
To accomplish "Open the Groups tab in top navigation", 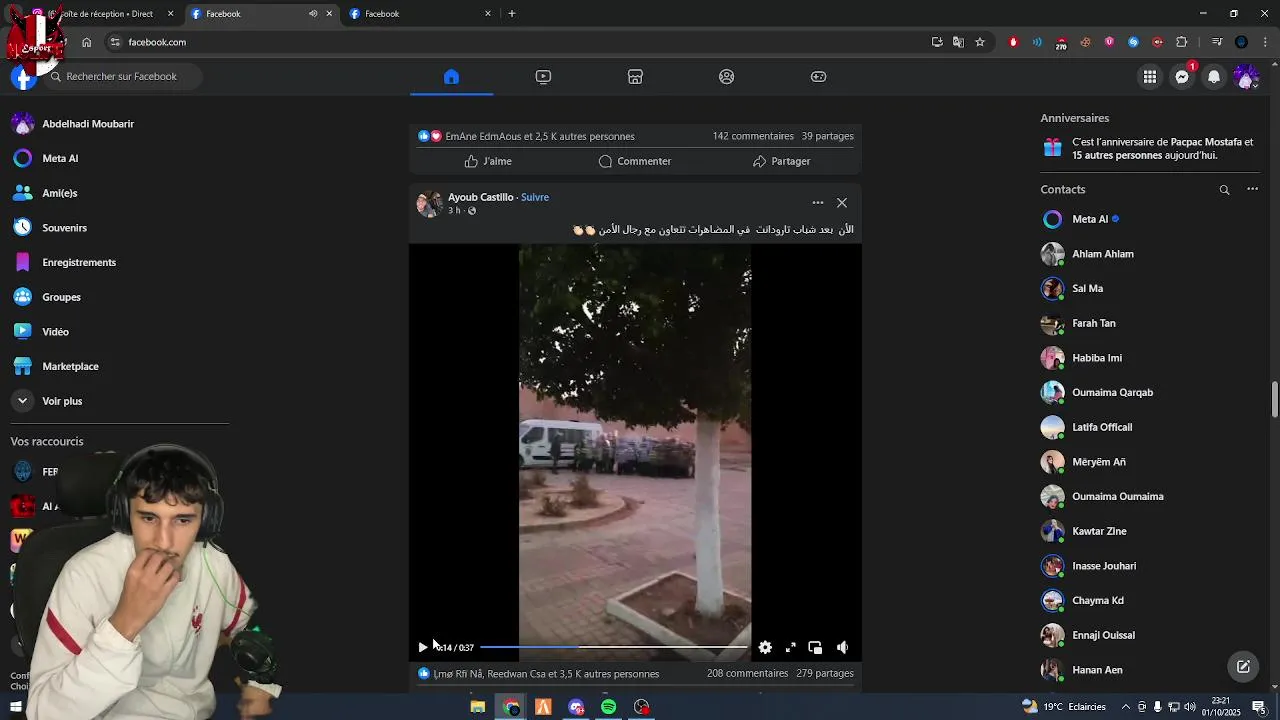I will click(727, 77).
